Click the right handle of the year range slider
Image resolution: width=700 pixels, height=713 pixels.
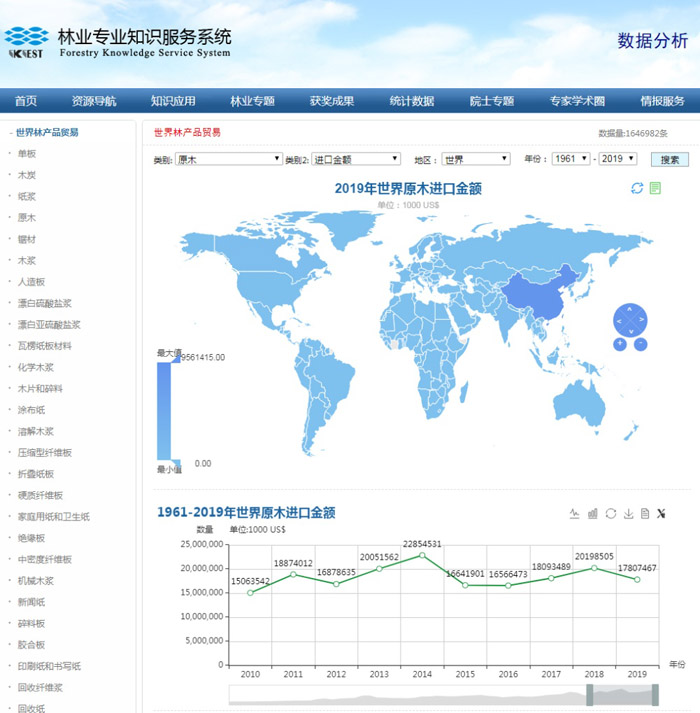655,695
